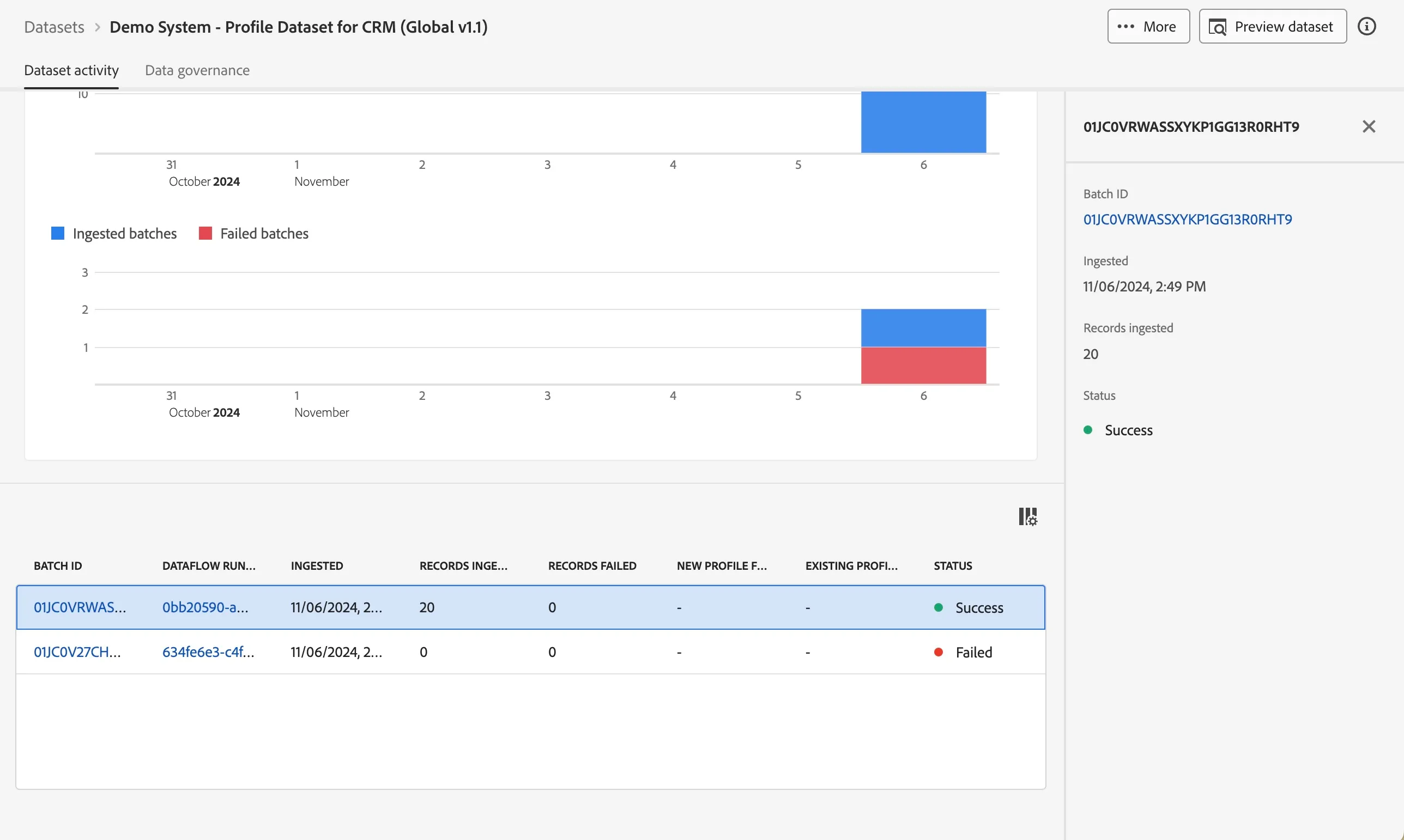The height and width of the screenshot is (840, 1404).
Task: Go back to Datasets breadcrumb
Action: (55, 27)
